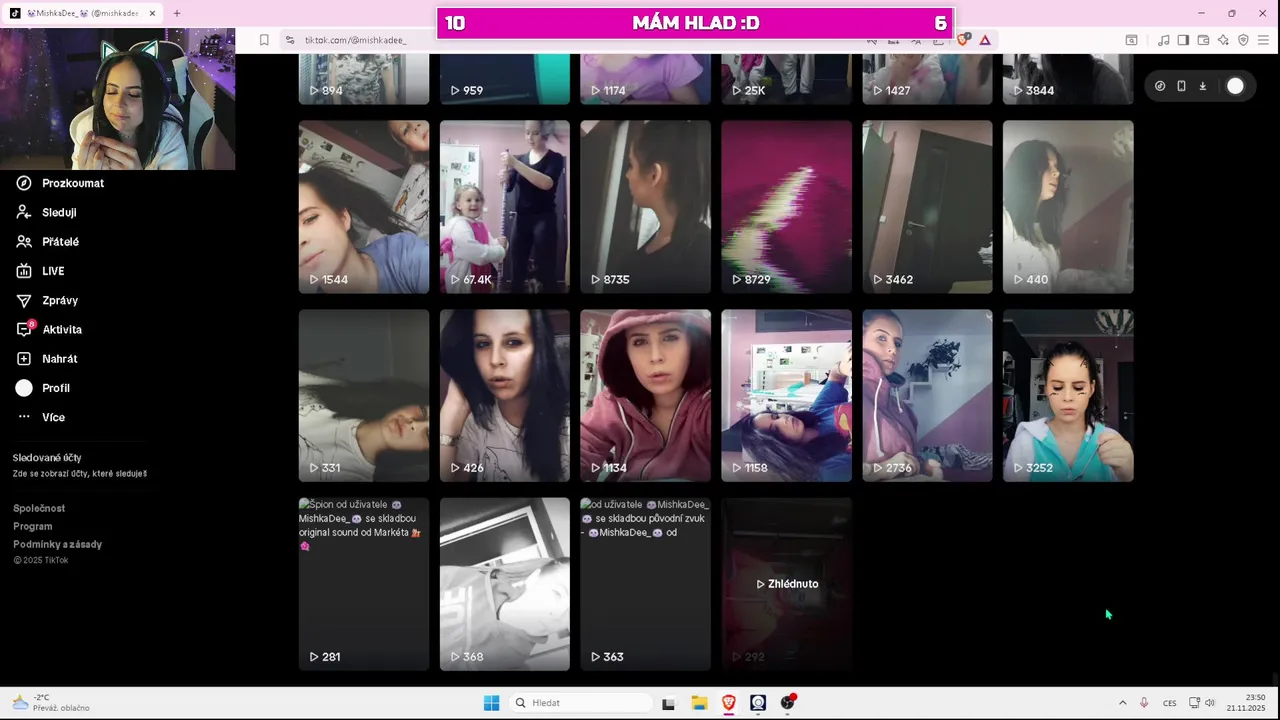Open Task View on the taskbar
This screenshot has height=720, width=1280.
(668, 703)
